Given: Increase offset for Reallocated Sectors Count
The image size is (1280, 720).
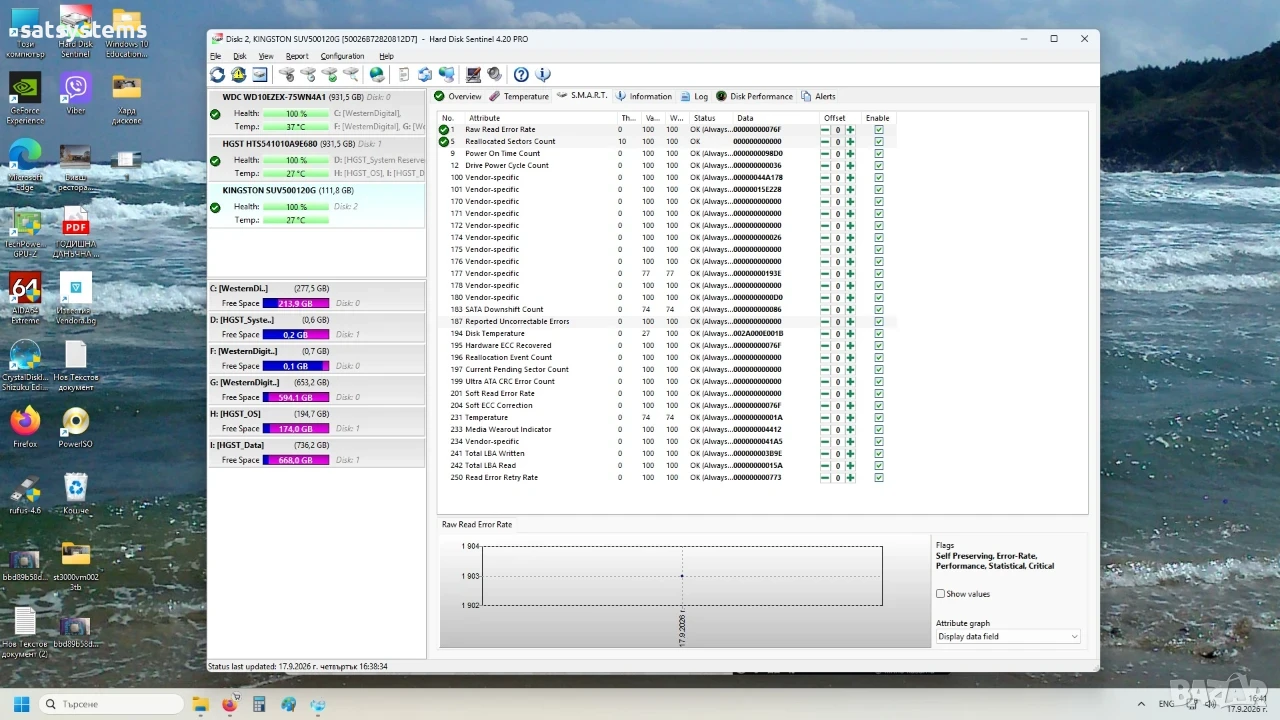Looking at the screenshot, I should [x=850, y=142].
